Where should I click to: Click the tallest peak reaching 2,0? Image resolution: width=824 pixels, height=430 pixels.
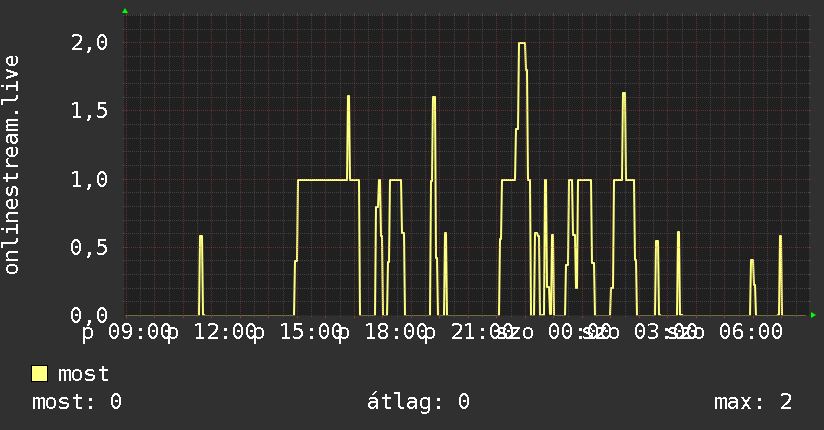click(x=522, y=43)
